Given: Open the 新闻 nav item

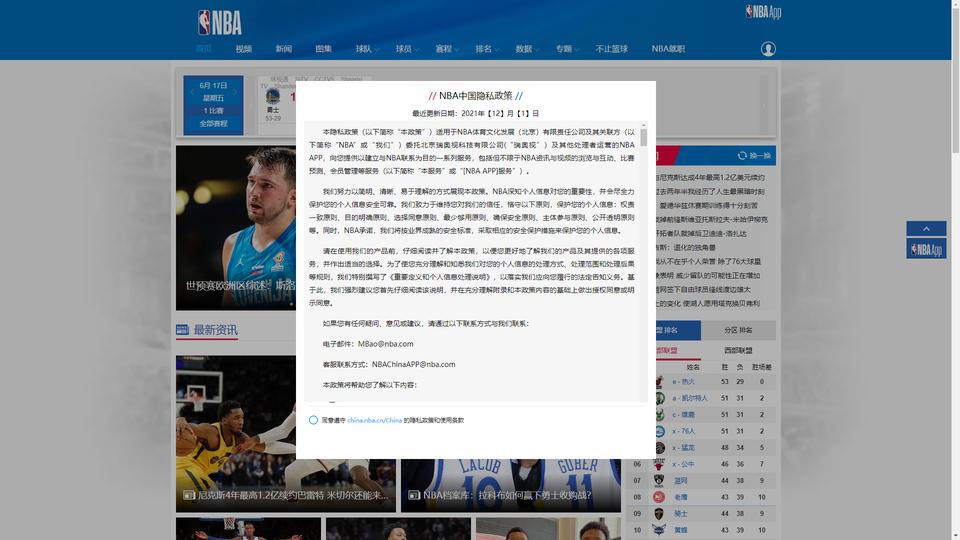Looking at the screenshot, I should pos(283,49).
